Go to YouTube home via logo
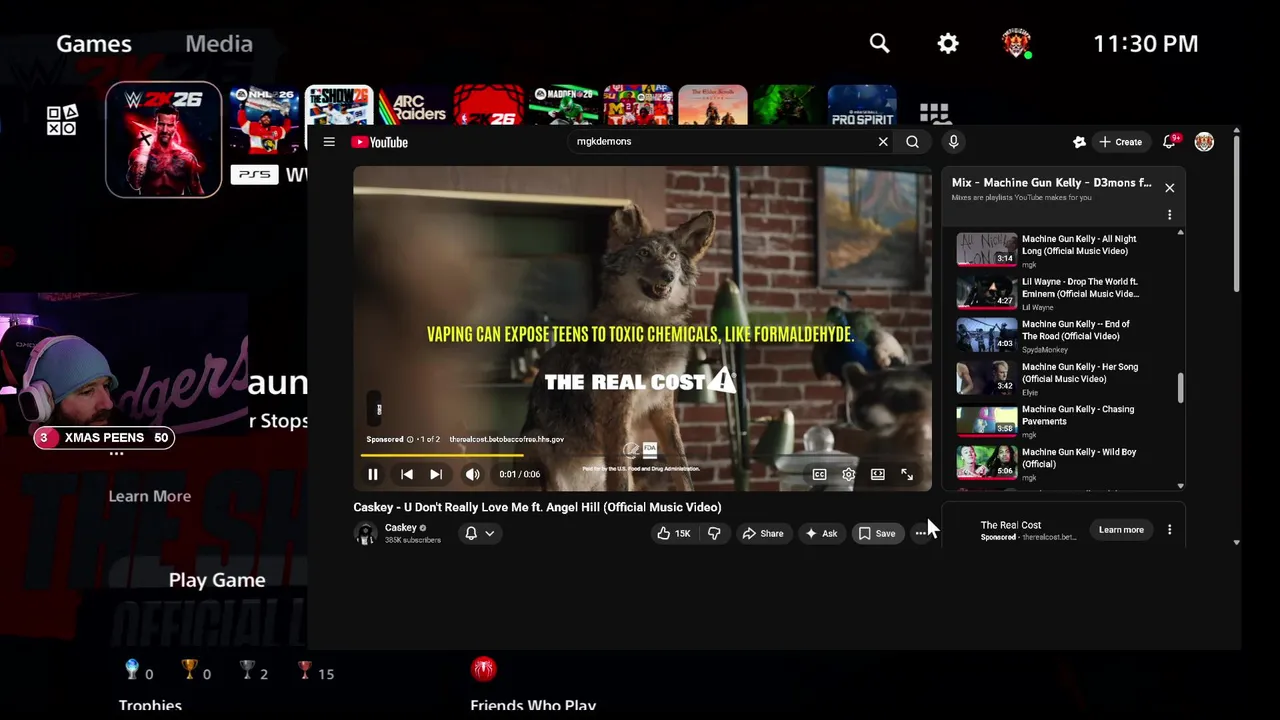Screen dimensions: 1280x720 pyautogui.click(x=380, y=142)
